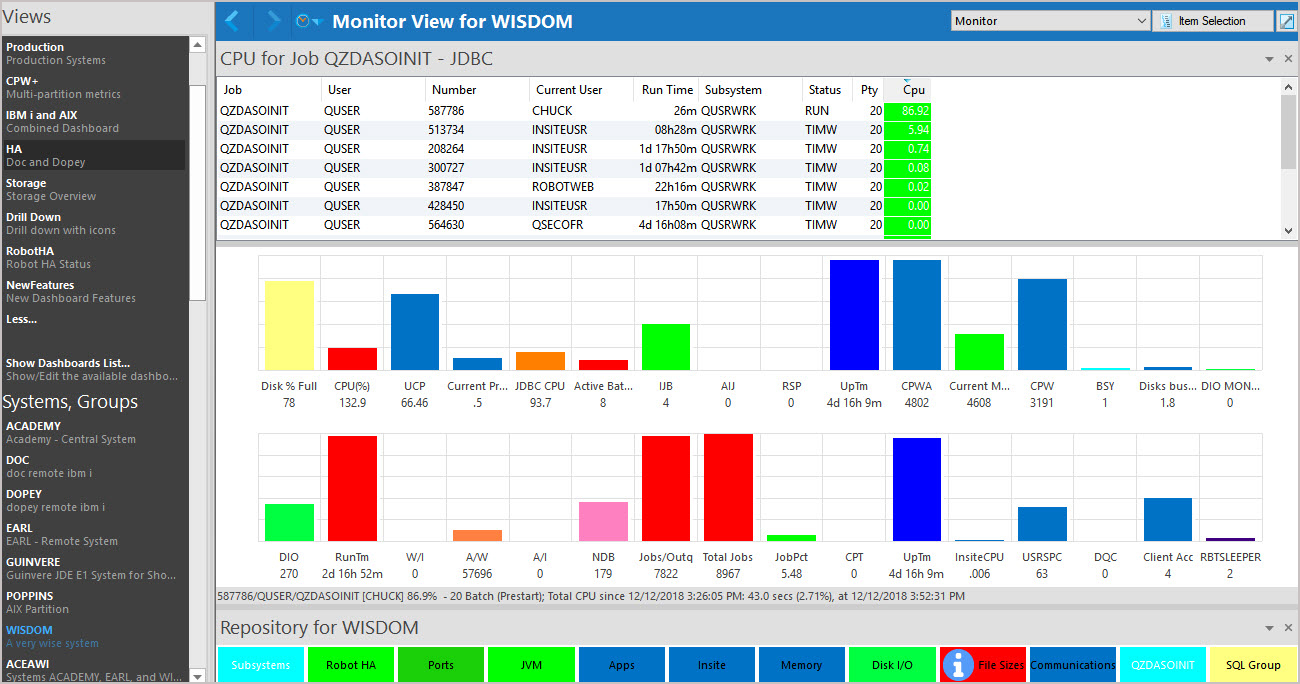Sort by the Job column header
Viewport: 1300px width, 684px height.
pos(268,89)
